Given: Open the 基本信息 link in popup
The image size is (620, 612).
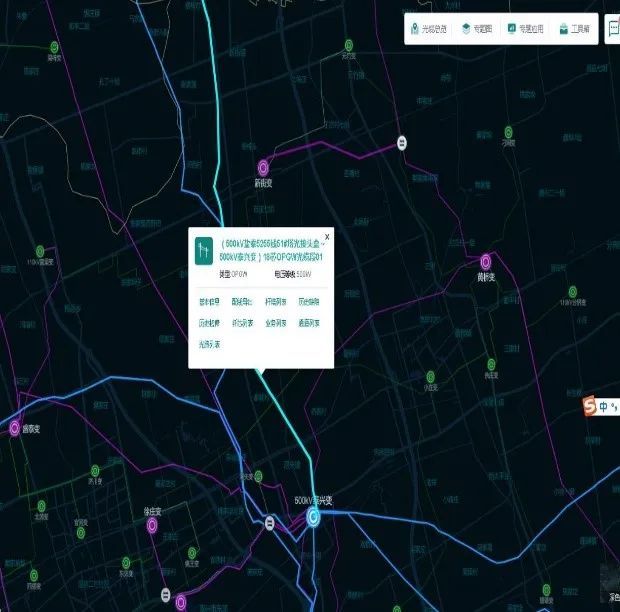Looking at the screenshot, I should tap(210, 301).
